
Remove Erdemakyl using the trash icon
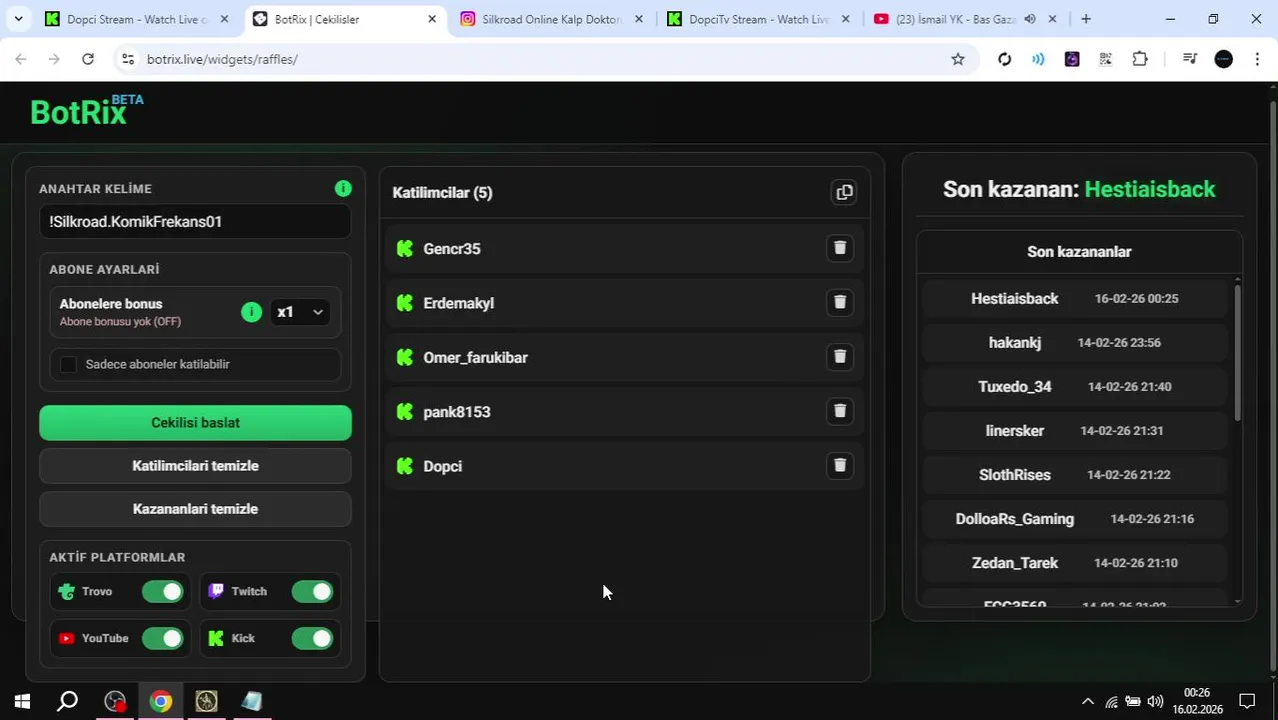pyautogui.click(x=840, y=302)
